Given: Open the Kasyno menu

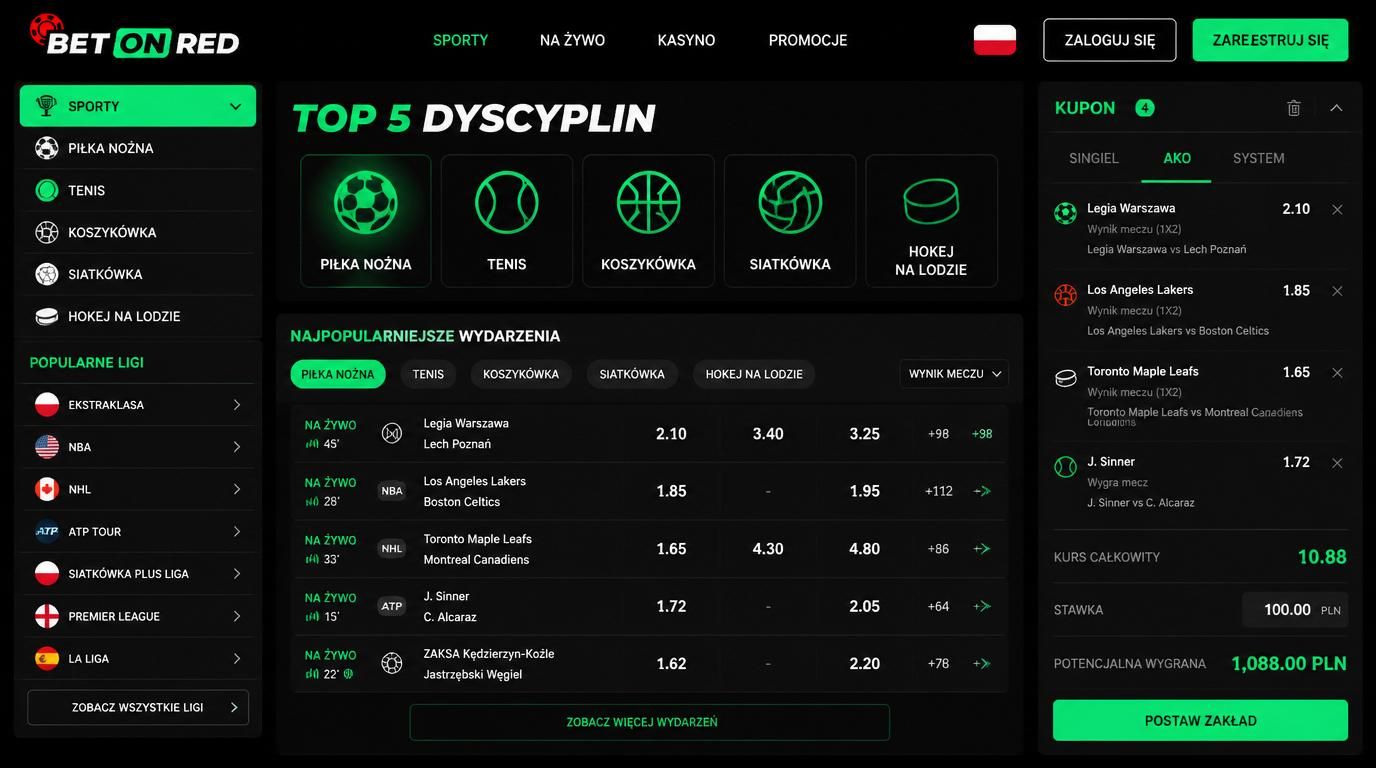Looking at the screenshot, I should pyautogui.click(x=686, y=40).
